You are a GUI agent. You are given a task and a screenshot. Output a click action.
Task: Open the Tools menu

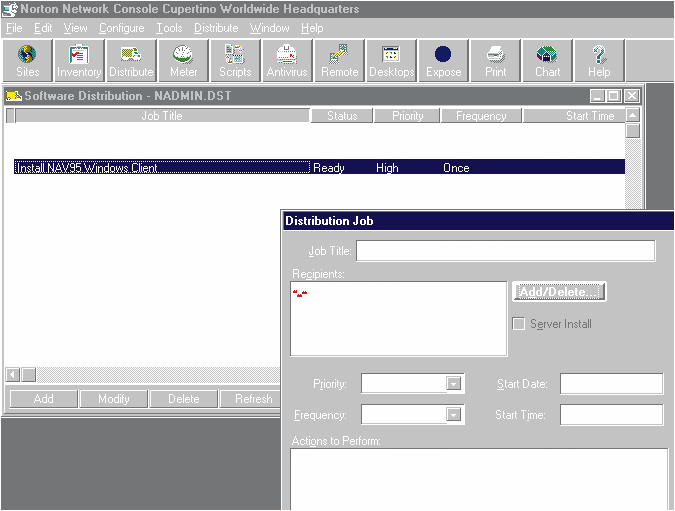click(x=169, y=28)
